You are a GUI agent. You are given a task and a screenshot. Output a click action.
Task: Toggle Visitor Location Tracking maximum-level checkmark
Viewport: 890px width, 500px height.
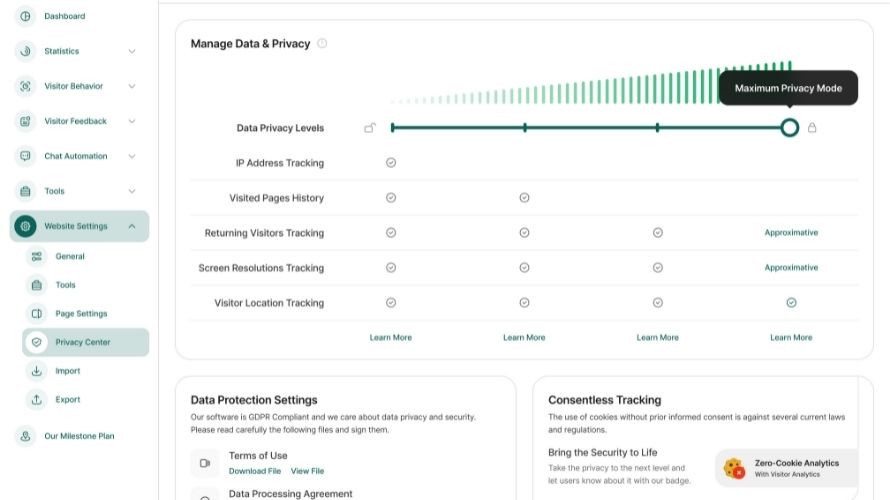click(791, 302)
